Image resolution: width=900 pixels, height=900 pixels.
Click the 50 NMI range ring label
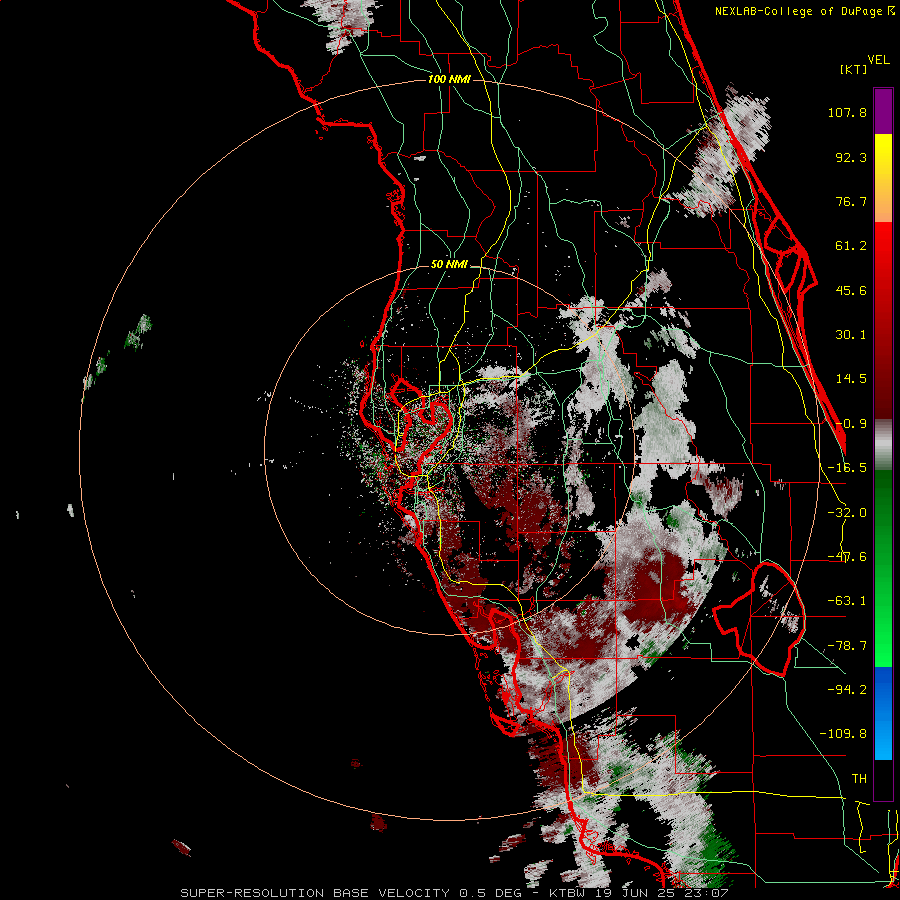[449, 265]
